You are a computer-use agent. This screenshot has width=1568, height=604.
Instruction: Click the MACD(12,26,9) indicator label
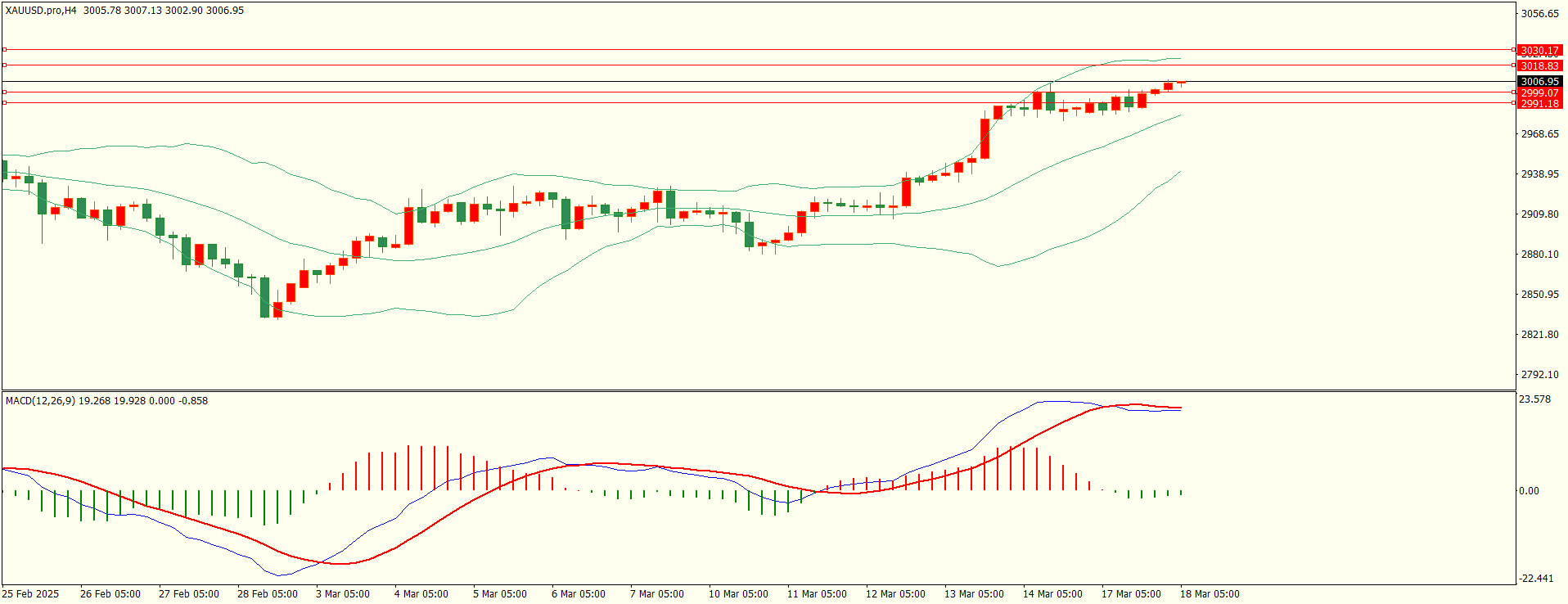40,401
